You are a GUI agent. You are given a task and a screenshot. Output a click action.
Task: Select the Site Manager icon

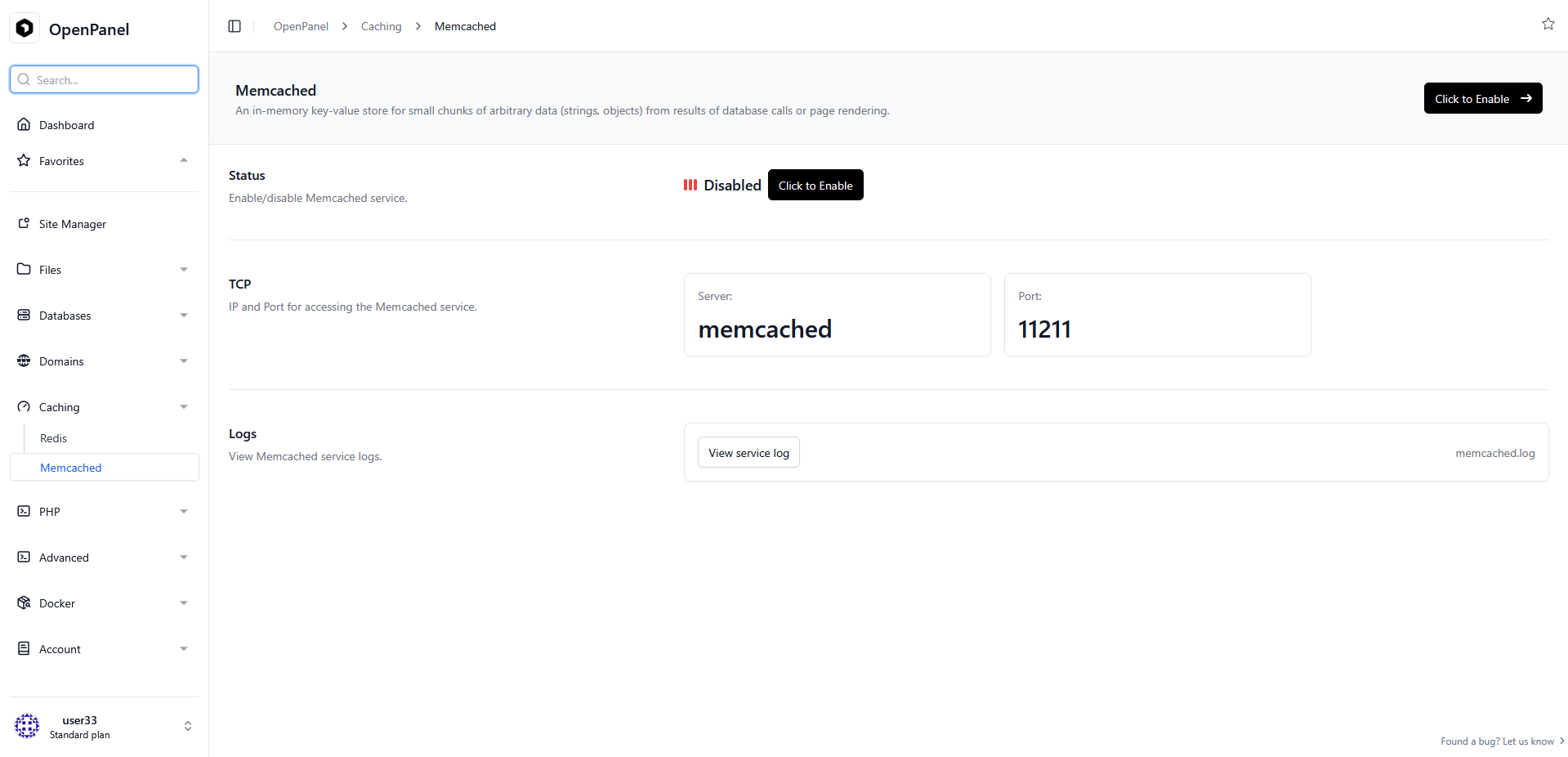click(x=25, y=223)
